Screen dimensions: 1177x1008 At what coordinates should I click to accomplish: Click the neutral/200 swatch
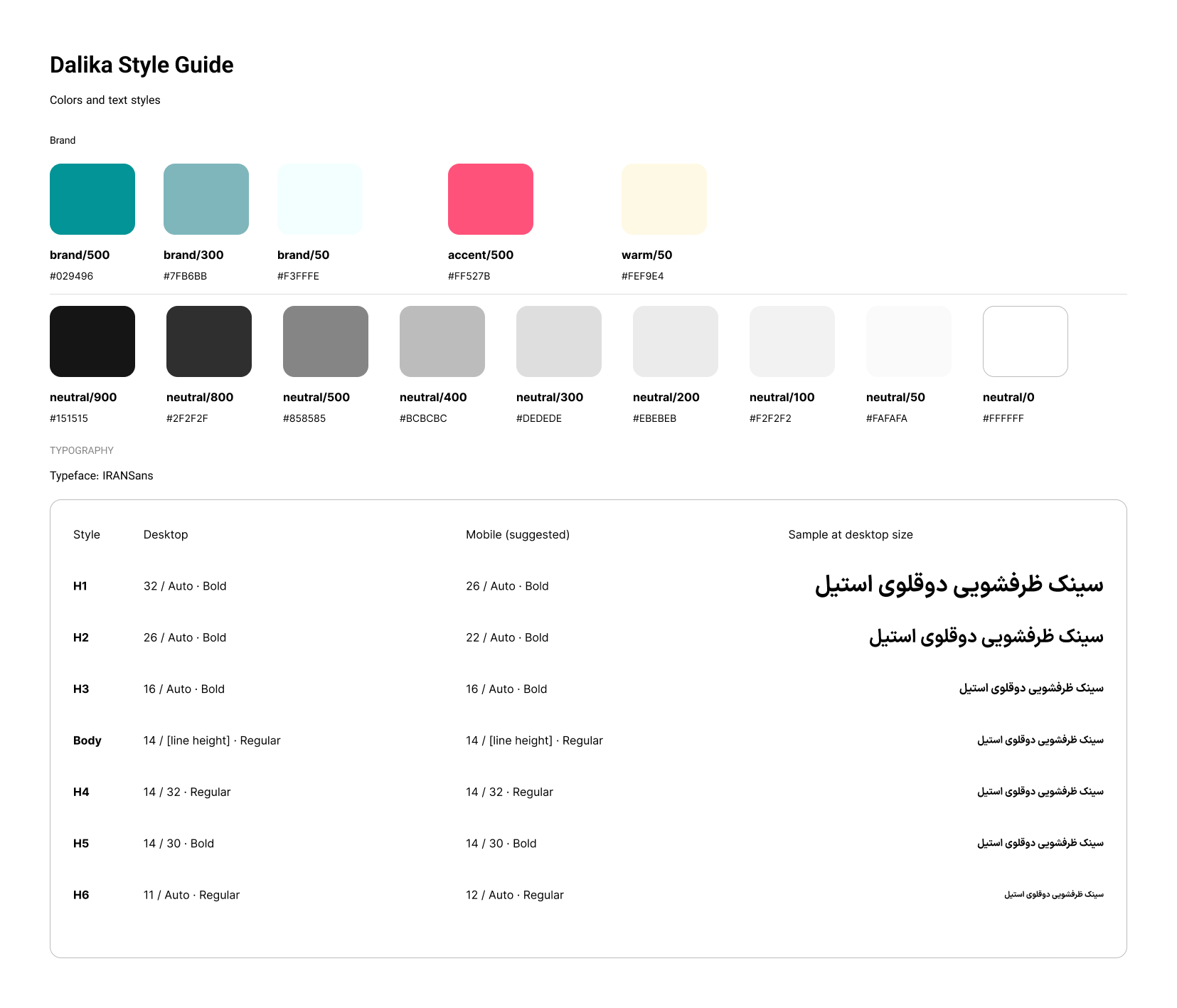point(676,341)
